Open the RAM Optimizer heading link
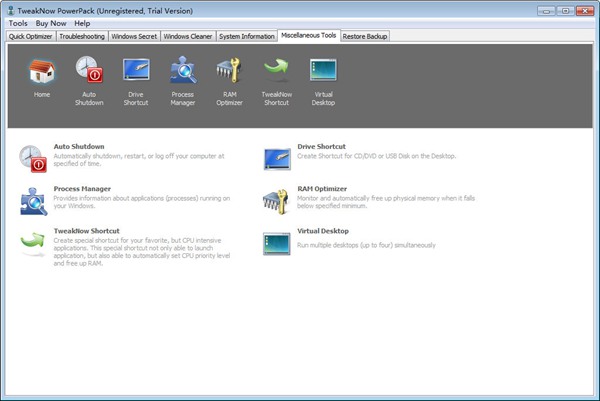 [322, 189]
